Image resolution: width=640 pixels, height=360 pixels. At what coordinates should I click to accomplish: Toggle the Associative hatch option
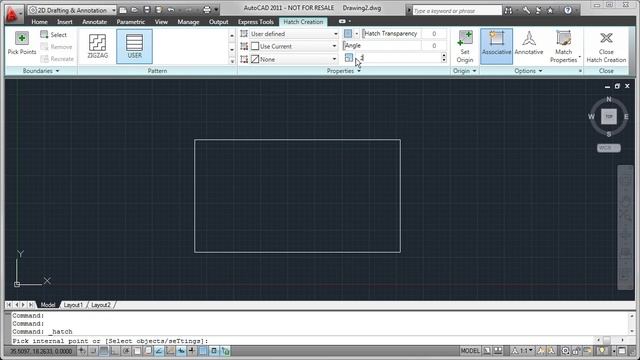[496, 46]
